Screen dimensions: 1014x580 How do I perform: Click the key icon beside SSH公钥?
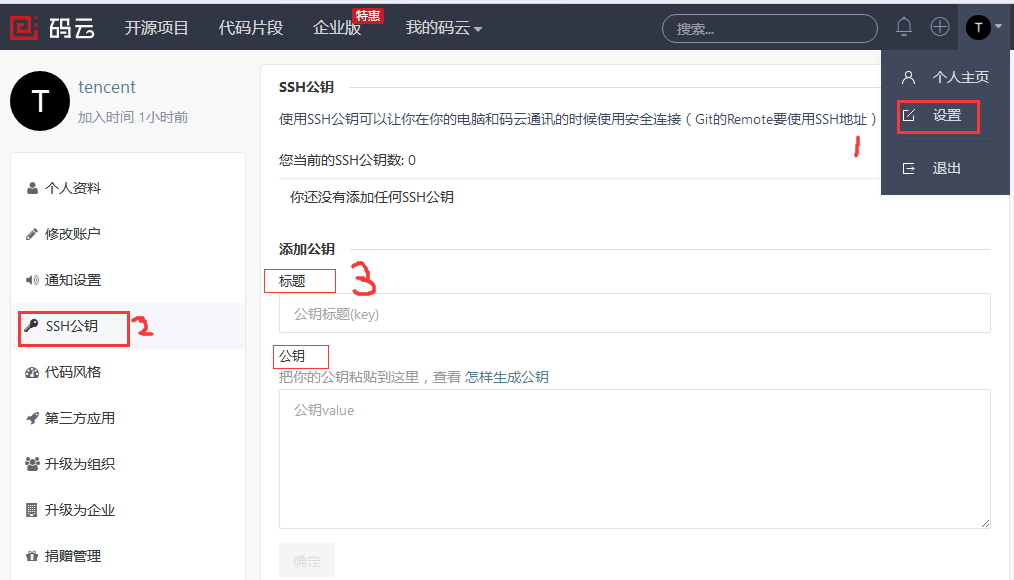click(x=31, y=325)
